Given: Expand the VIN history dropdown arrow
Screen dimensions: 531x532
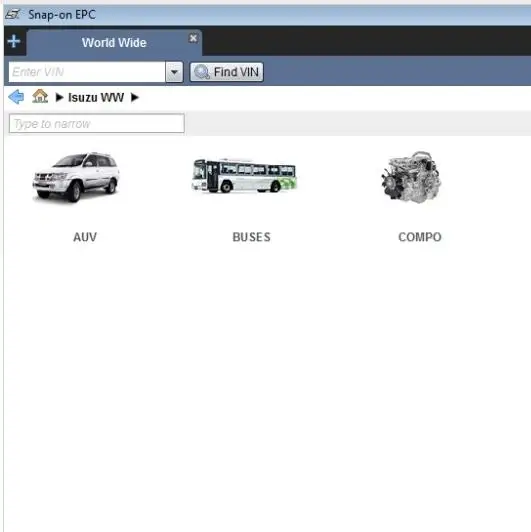Looking at the screenshot, I should 174,72.
